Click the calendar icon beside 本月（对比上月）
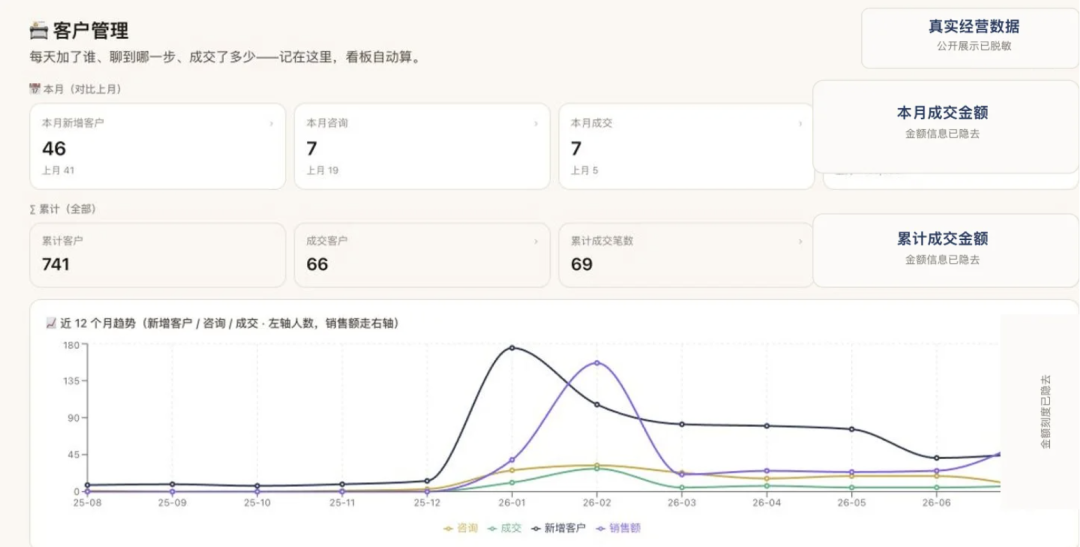 coord(34,89)
